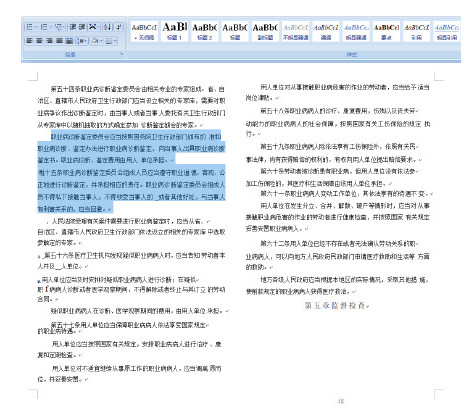Apply distributed alignment to paragraph
Viewport: 465px width, 409px height.
click(69, 41)
